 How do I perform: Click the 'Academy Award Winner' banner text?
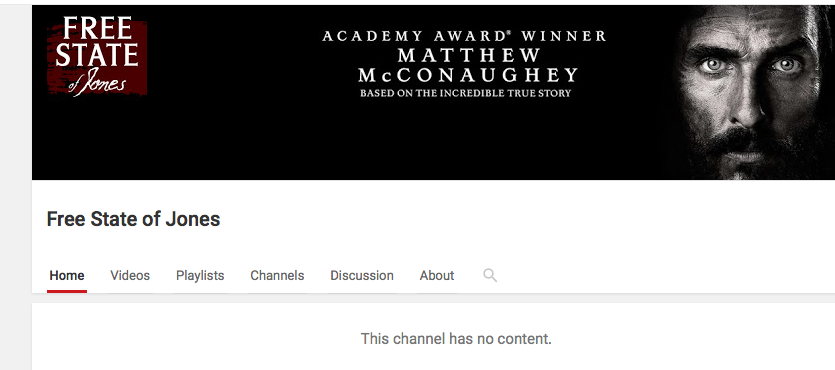point(464,36)
